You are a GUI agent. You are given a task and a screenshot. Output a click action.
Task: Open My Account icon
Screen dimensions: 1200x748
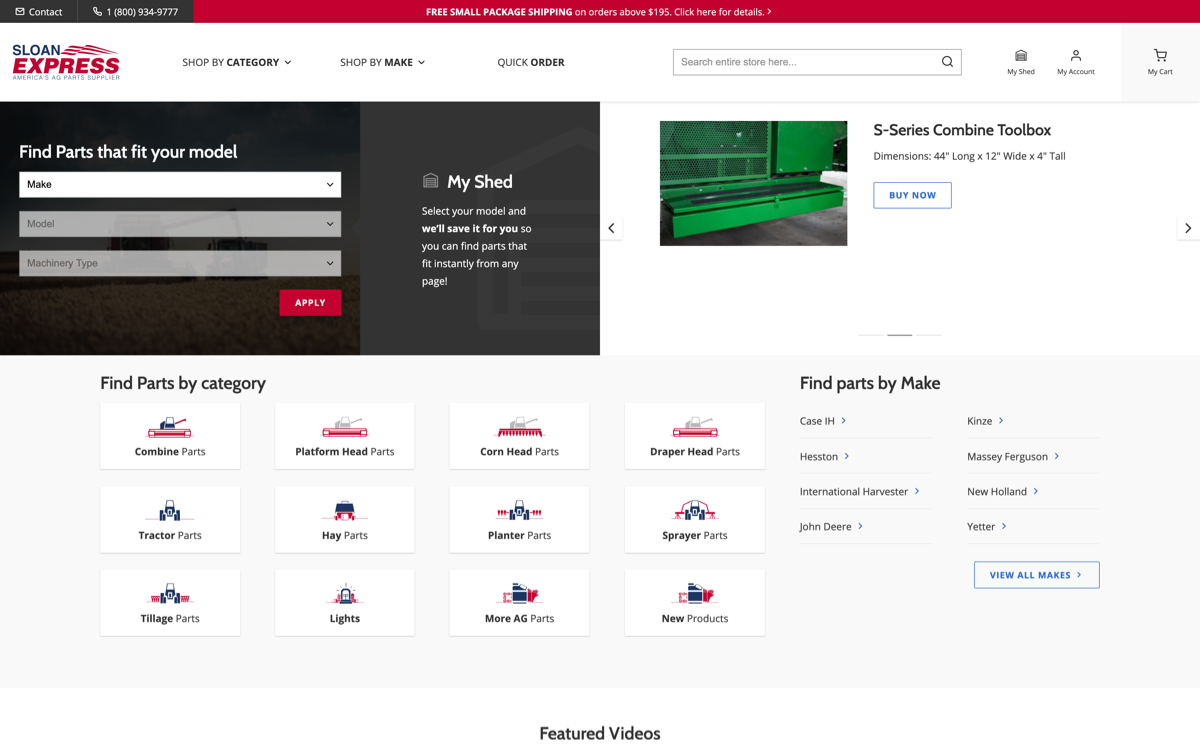click(1076, 62)
